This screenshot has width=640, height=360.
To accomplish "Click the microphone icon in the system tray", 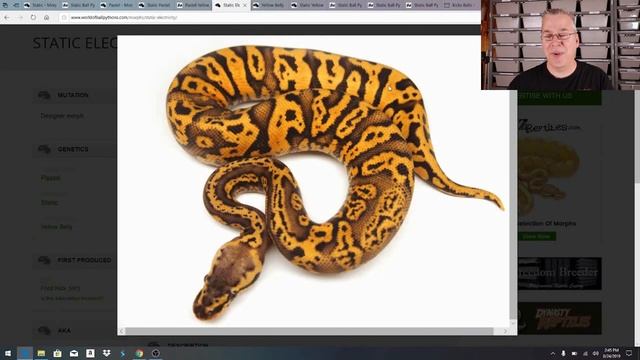I will 563,353.
